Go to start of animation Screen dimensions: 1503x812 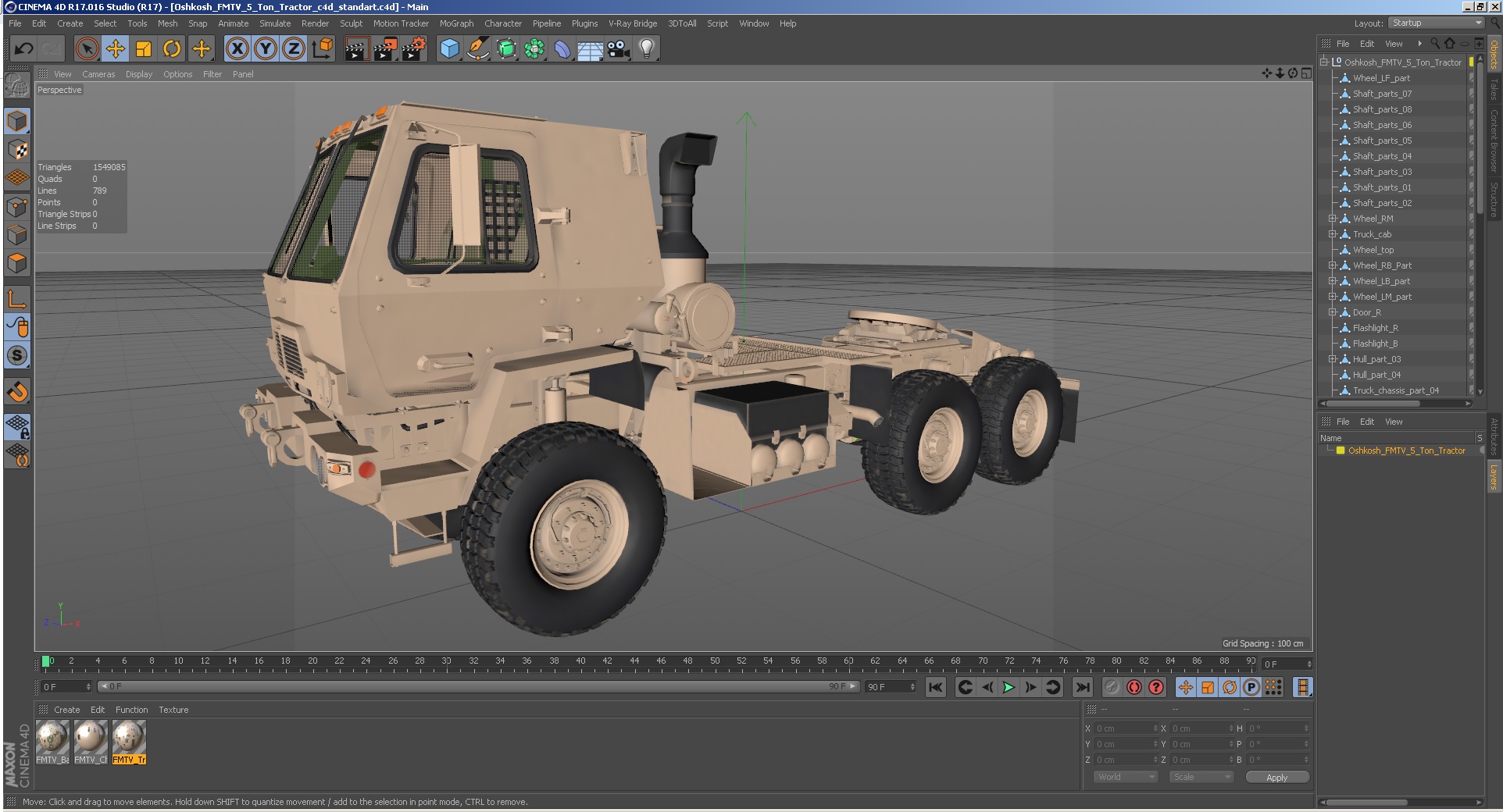(935, 687)
